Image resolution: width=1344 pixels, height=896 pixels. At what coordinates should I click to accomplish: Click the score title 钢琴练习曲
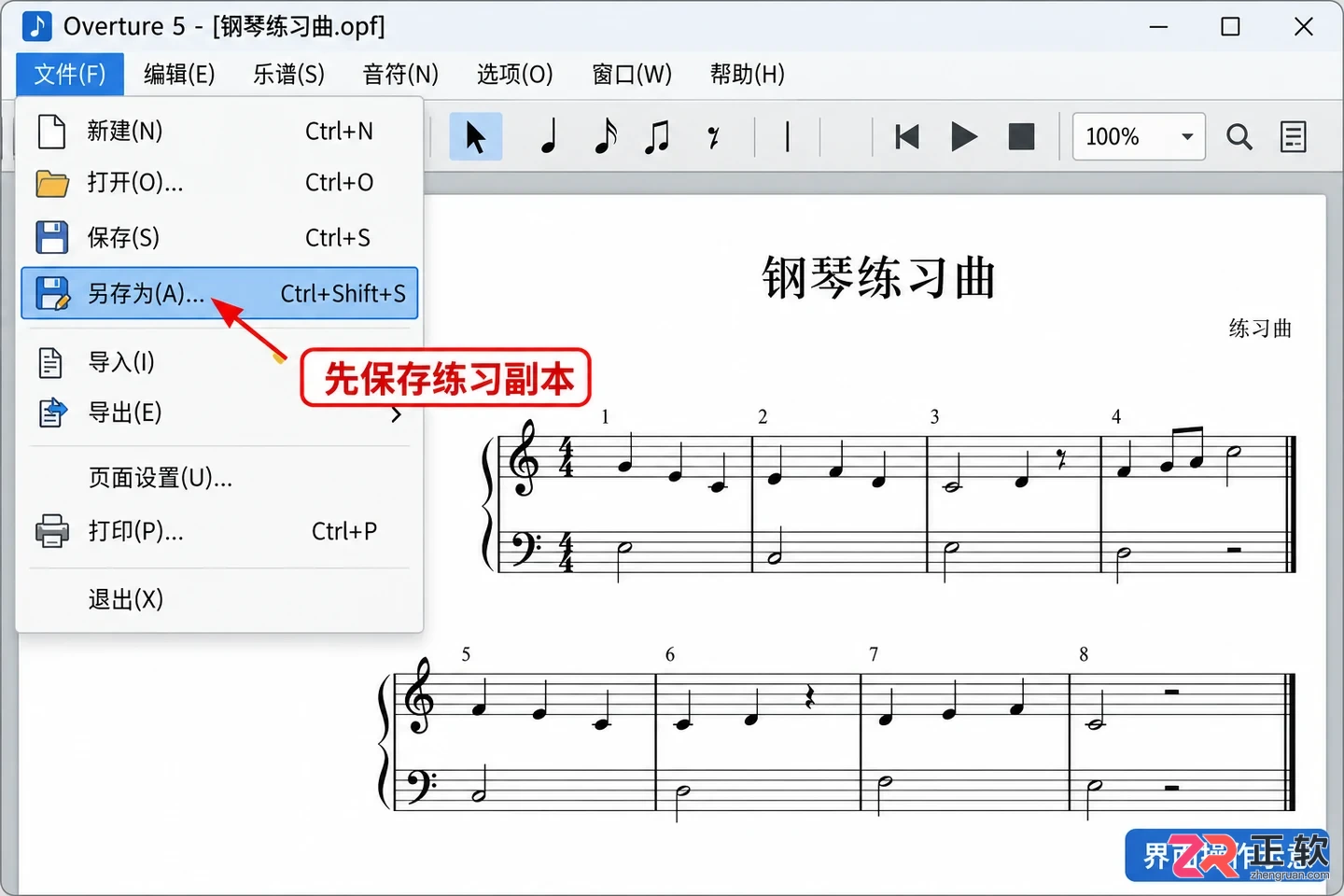tap(879, 277)
